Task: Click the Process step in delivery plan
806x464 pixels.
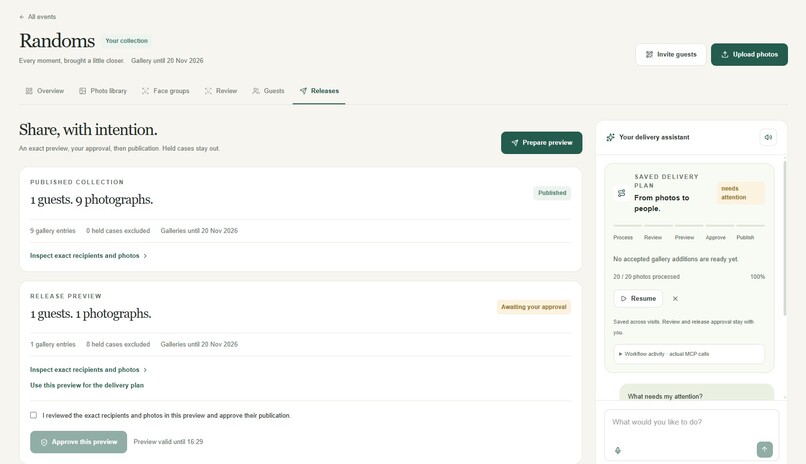Action: (x=623, y=237)
